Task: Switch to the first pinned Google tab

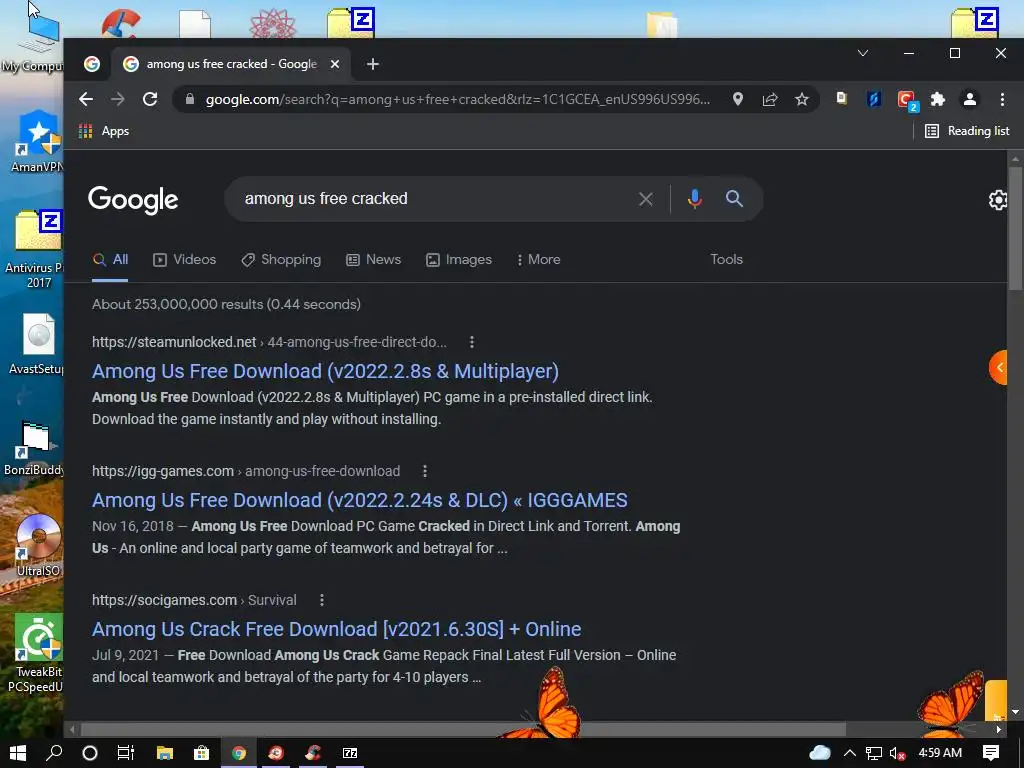Action: pos(92,63)
